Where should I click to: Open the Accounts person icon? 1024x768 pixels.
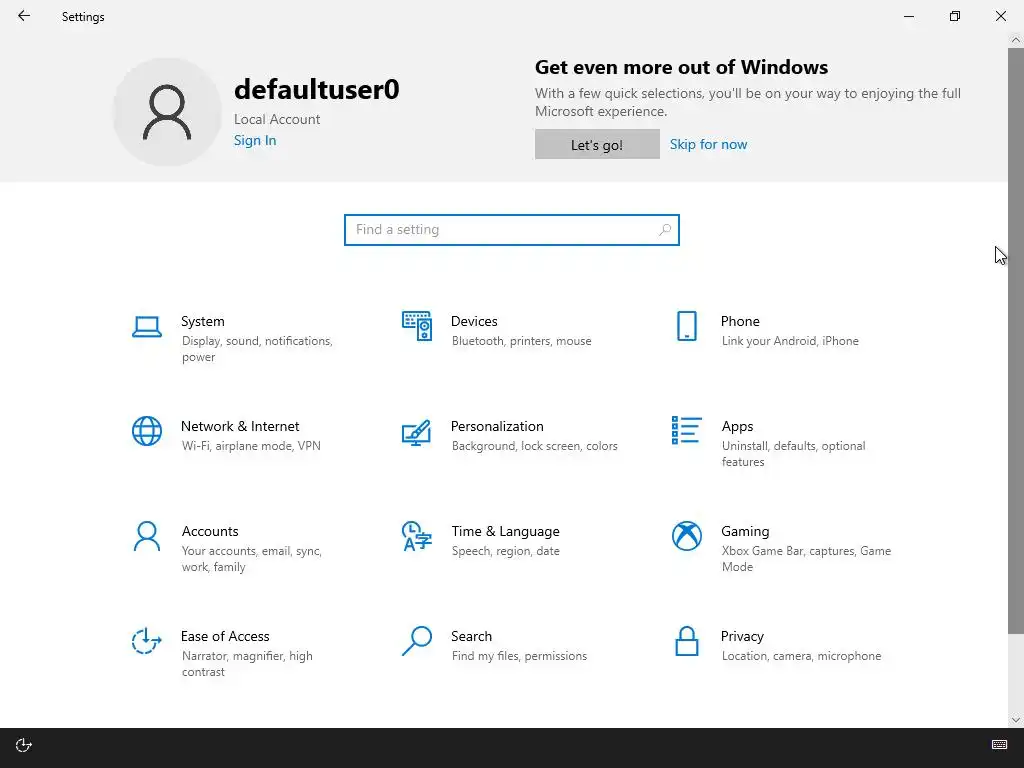[x=146, y=536]
